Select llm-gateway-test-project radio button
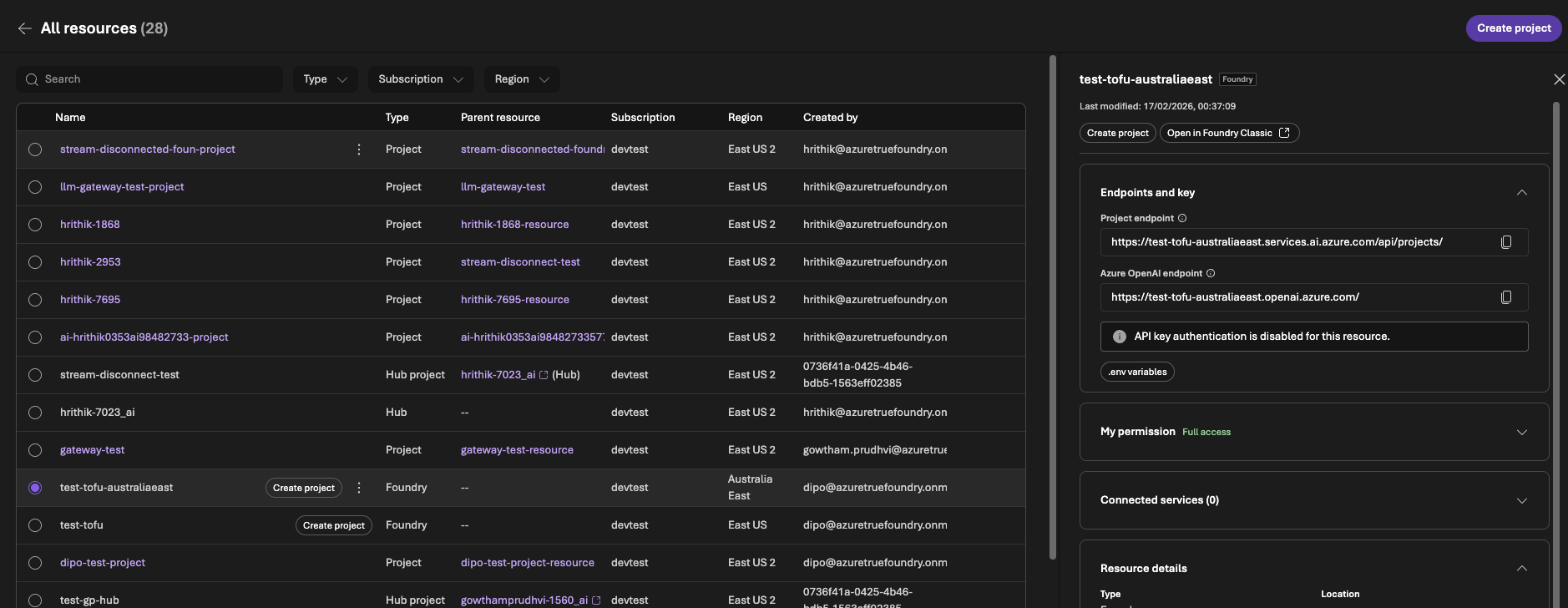This screenshot has height=608, width=1568. (x=35, y=187)
